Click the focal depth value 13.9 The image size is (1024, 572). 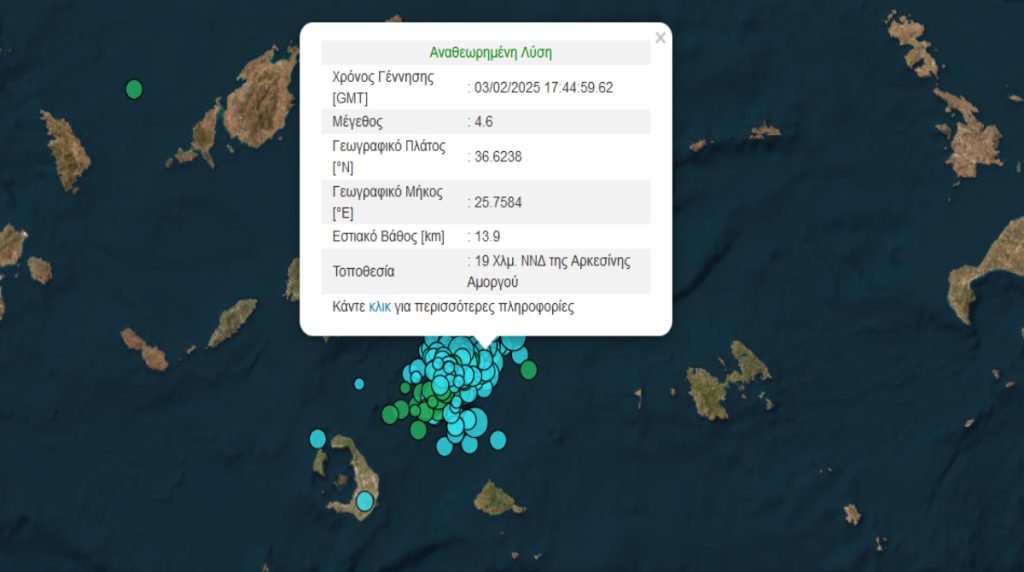483,237
